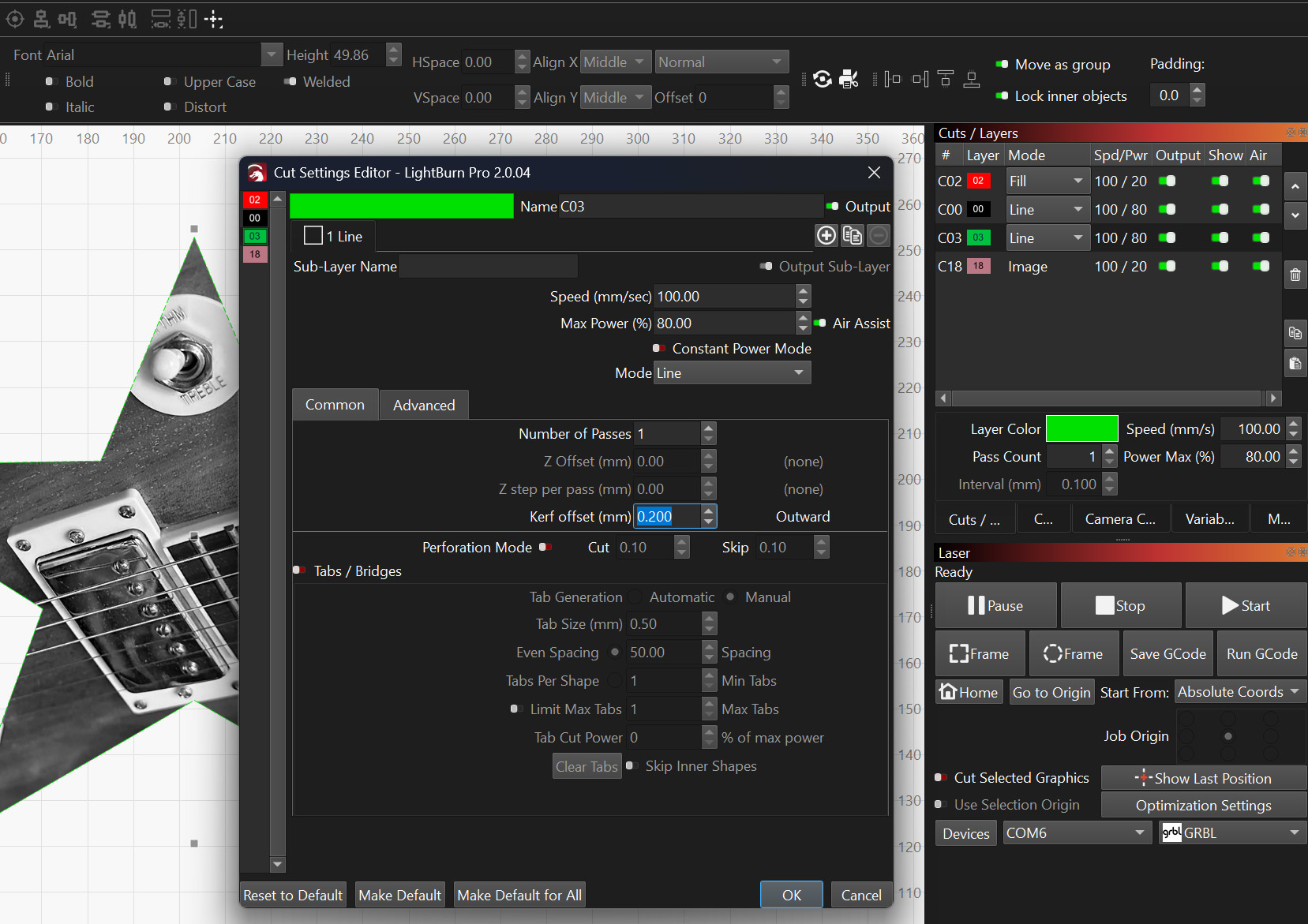Click the trash icon in Cuts/Layers panel
1308x924 pixels.
point(1295,274)
